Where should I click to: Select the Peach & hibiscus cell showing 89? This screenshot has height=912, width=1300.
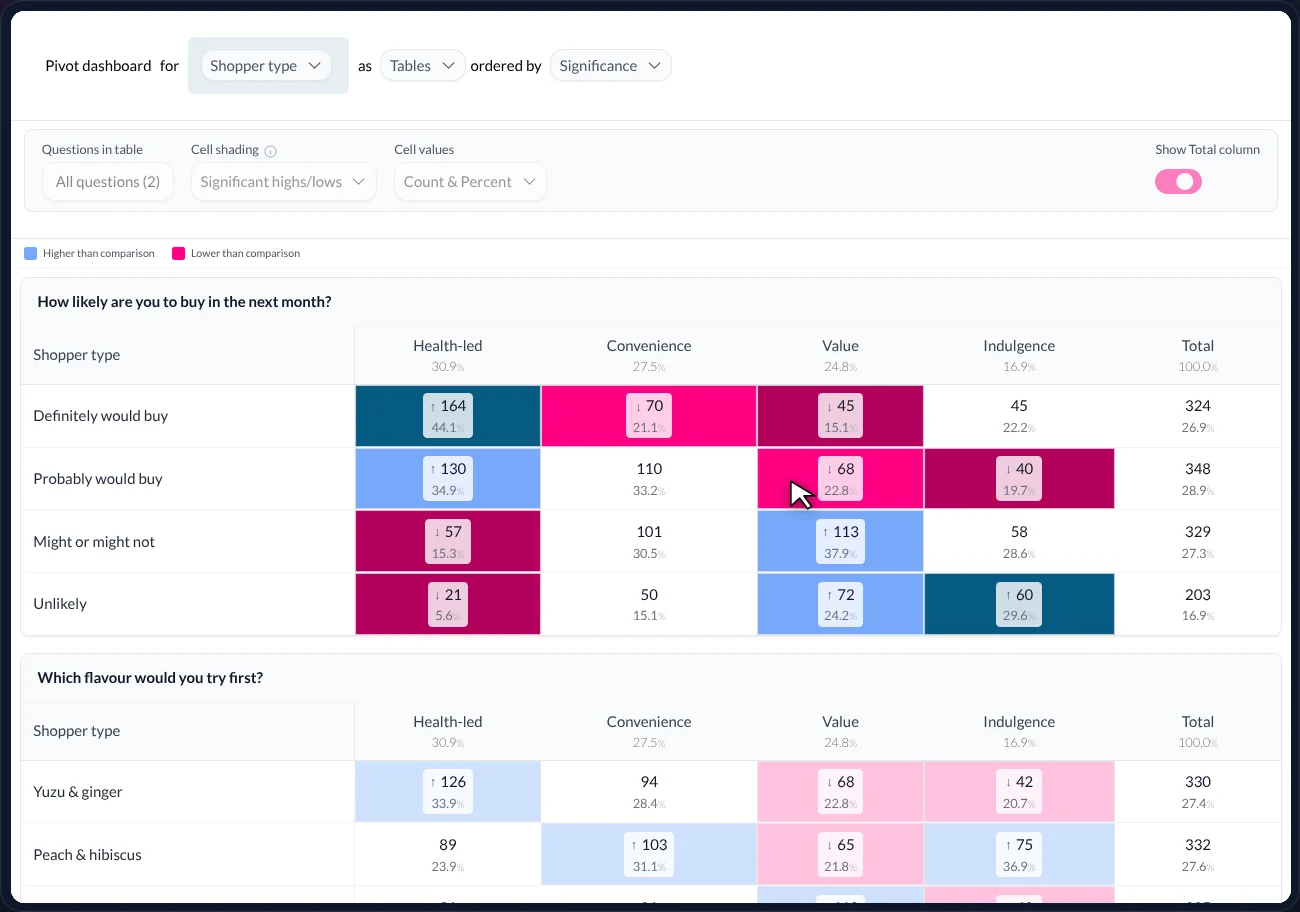(448, 855)
